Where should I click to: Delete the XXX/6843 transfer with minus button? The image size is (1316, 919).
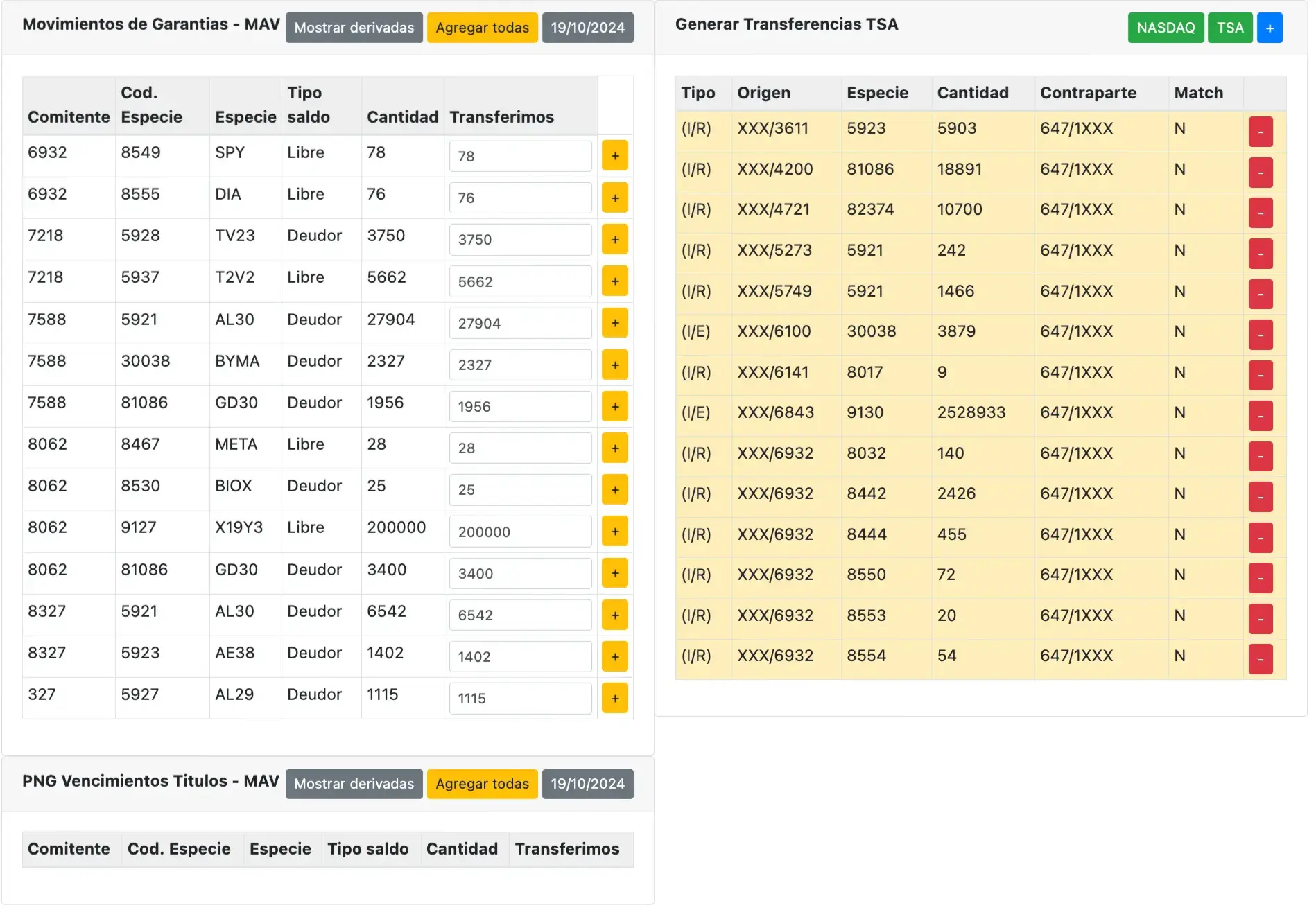coord(1260,416)
